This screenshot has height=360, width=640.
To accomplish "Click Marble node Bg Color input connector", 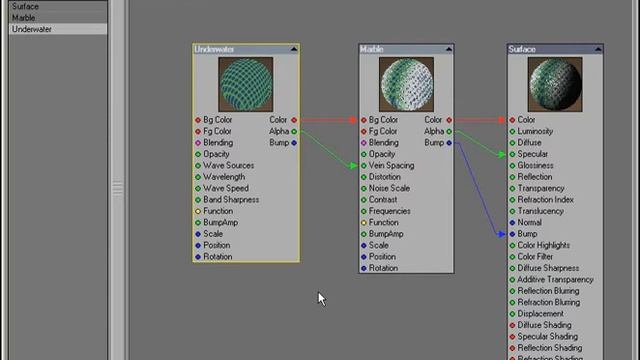I will [364, 120].
